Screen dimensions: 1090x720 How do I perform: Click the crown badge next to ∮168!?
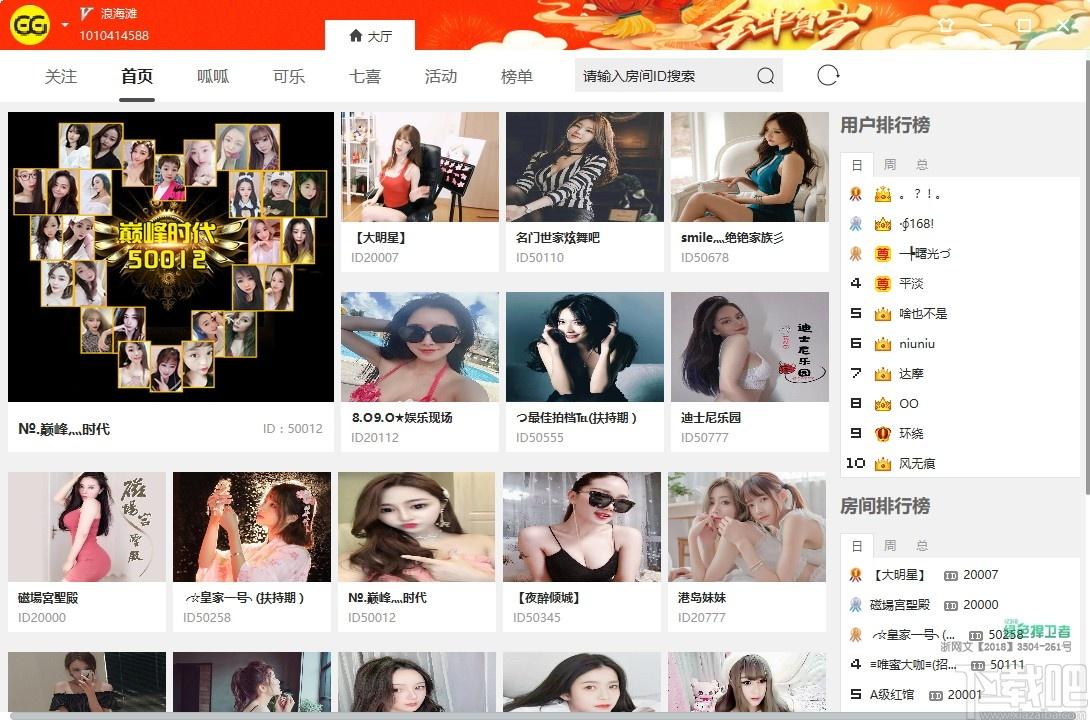point(883,224)
